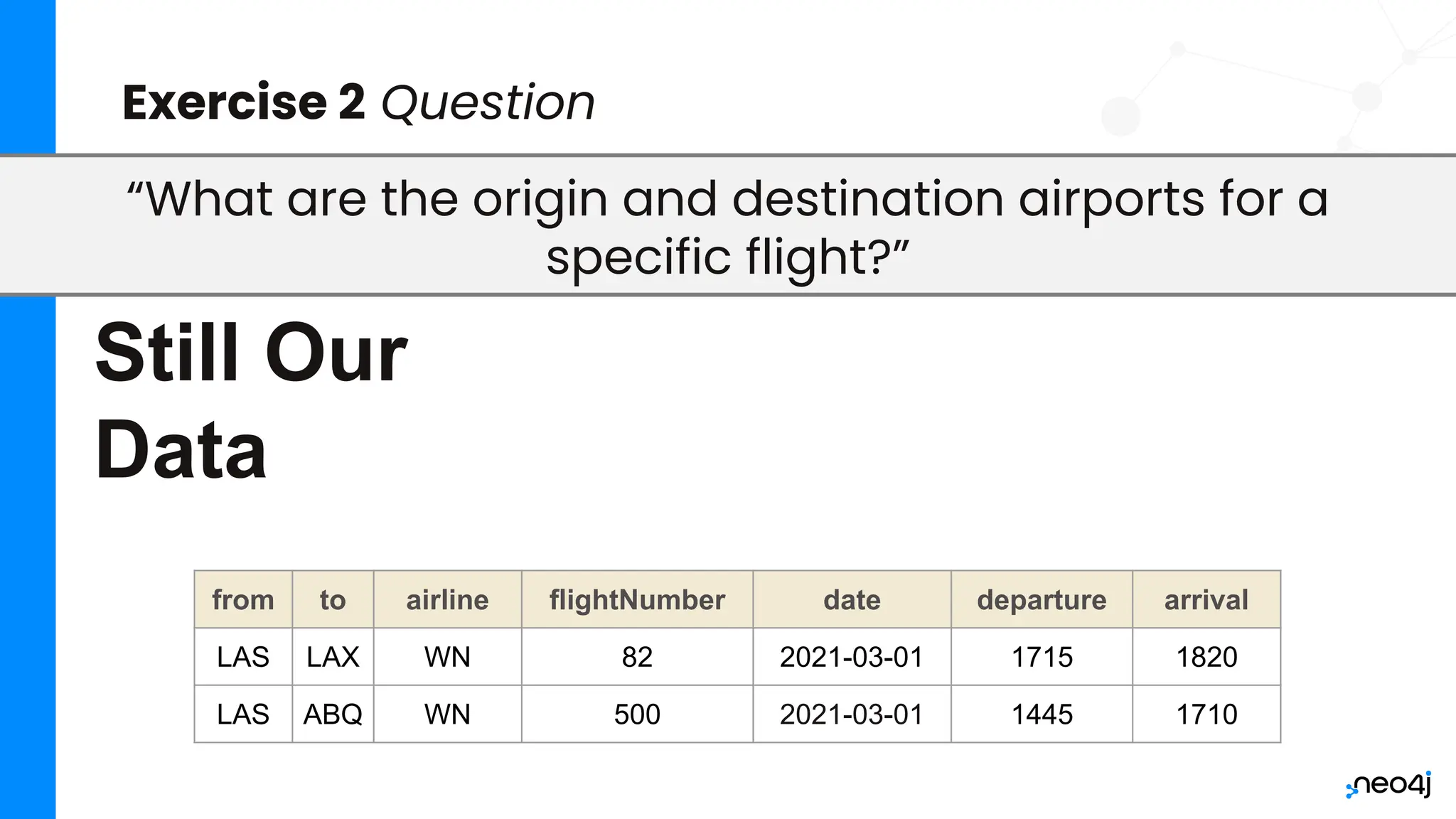Click the neo4j logo
Screen dimensions: 1456x819
1389,785
